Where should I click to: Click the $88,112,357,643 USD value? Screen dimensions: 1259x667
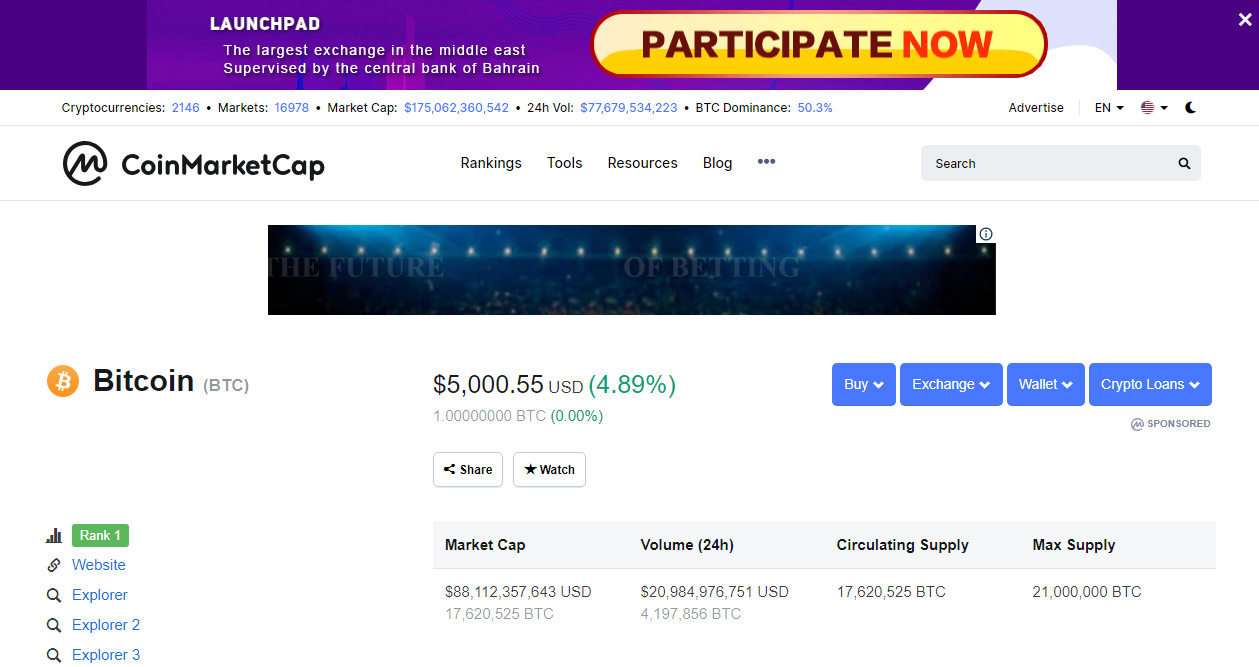[x=518, y=592]
